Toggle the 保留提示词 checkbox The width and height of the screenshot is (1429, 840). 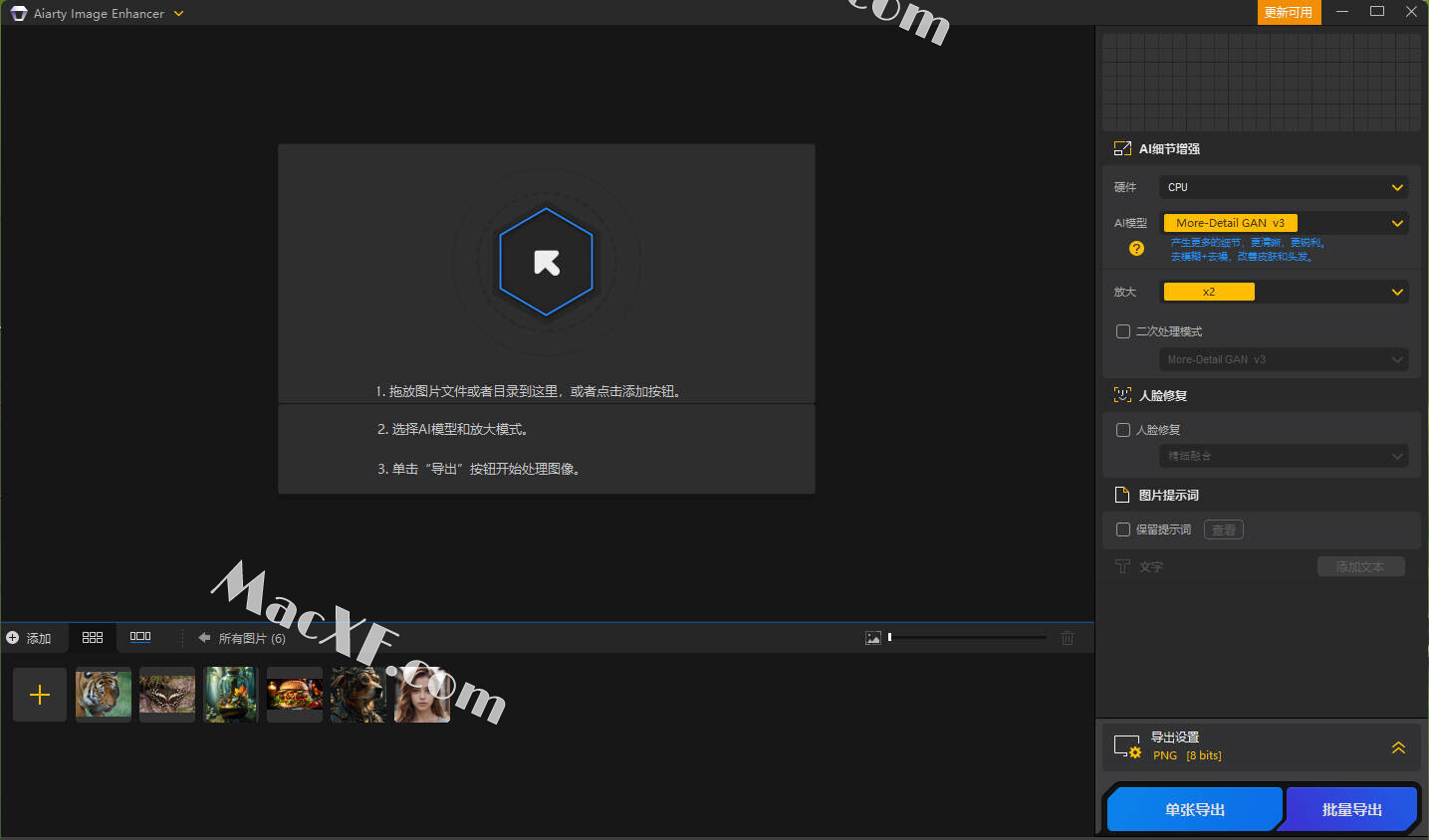pyautogui.click(x=1123, y=529)
